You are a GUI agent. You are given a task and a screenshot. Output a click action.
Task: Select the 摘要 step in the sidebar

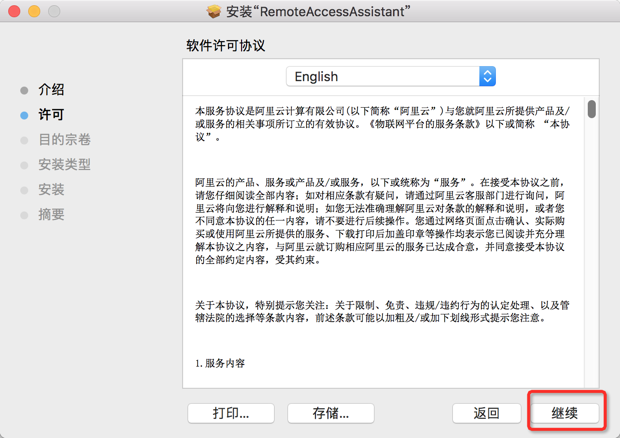coord(51,215)
